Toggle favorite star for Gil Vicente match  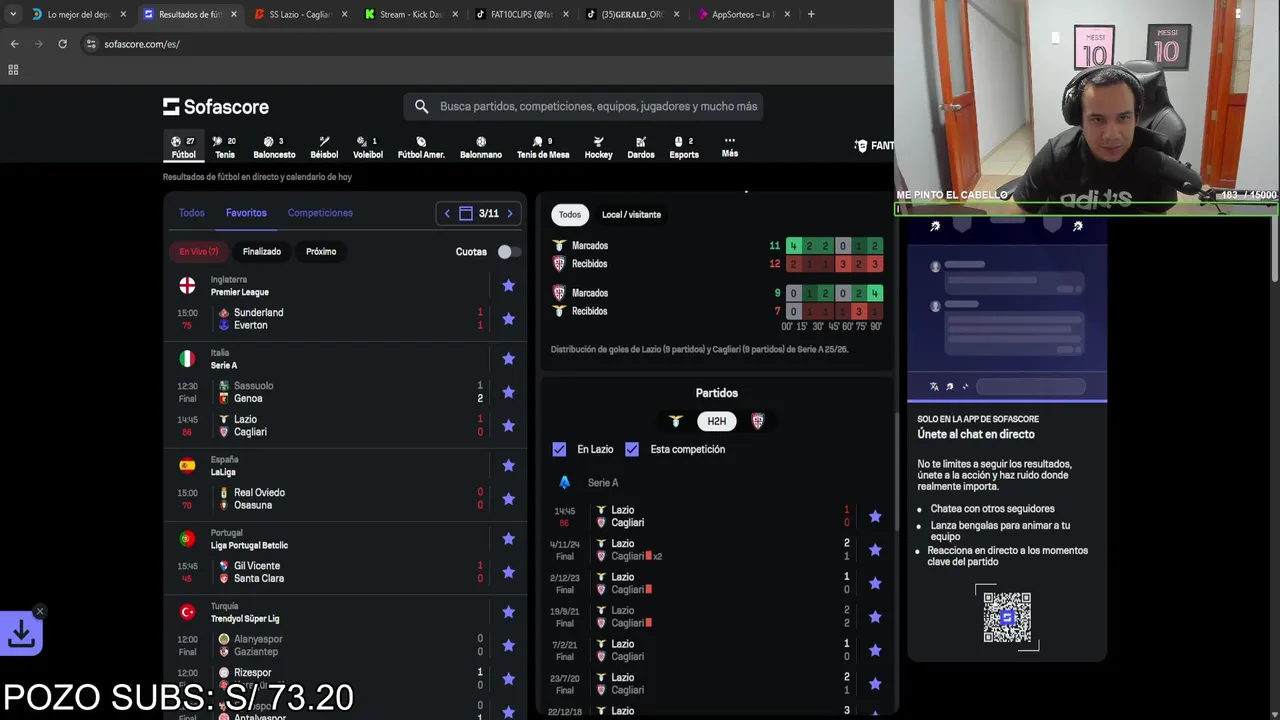tap(508, 572)
